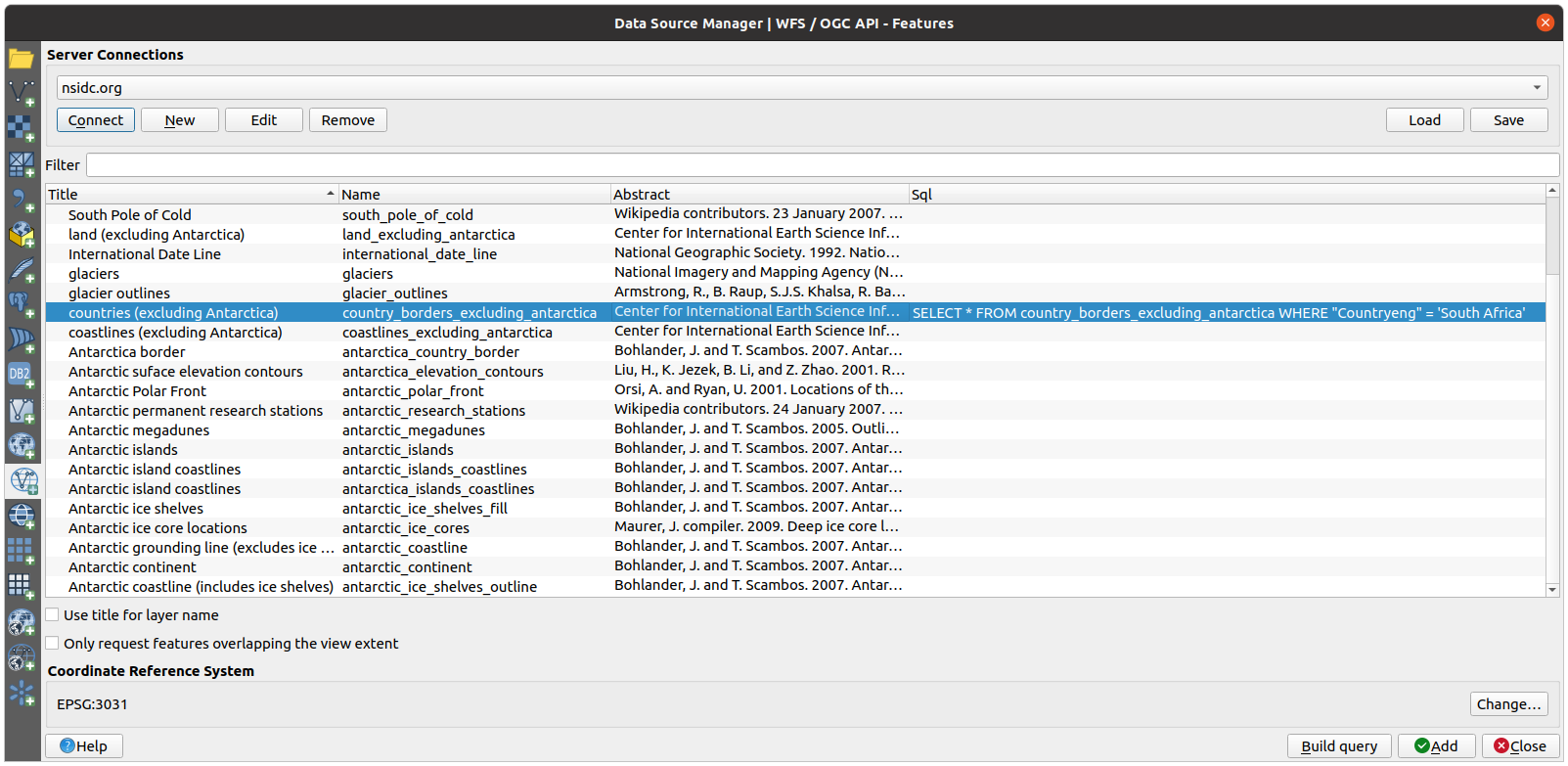The height and width of the screenshot is (766, 1568).
Task: Enable Use title for layer name
Action: point(53,615)
